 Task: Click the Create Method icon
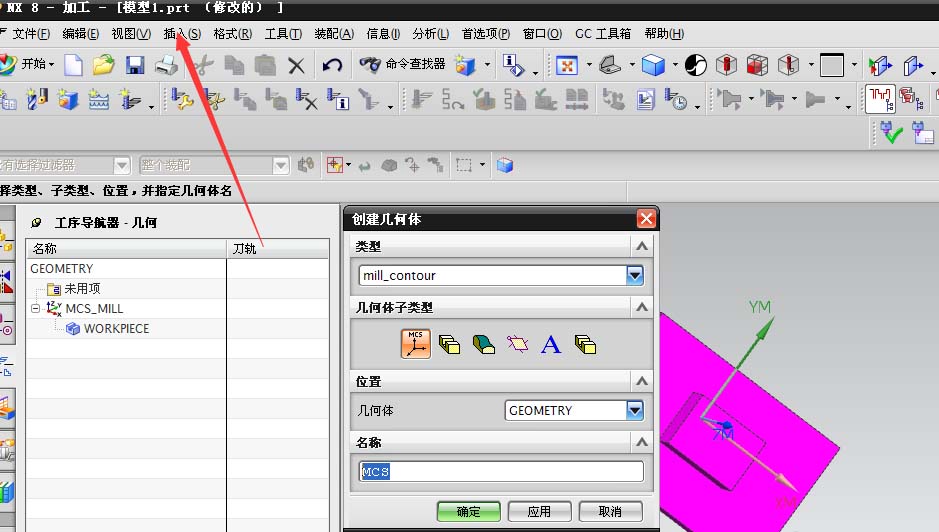[x=98, y=99]
